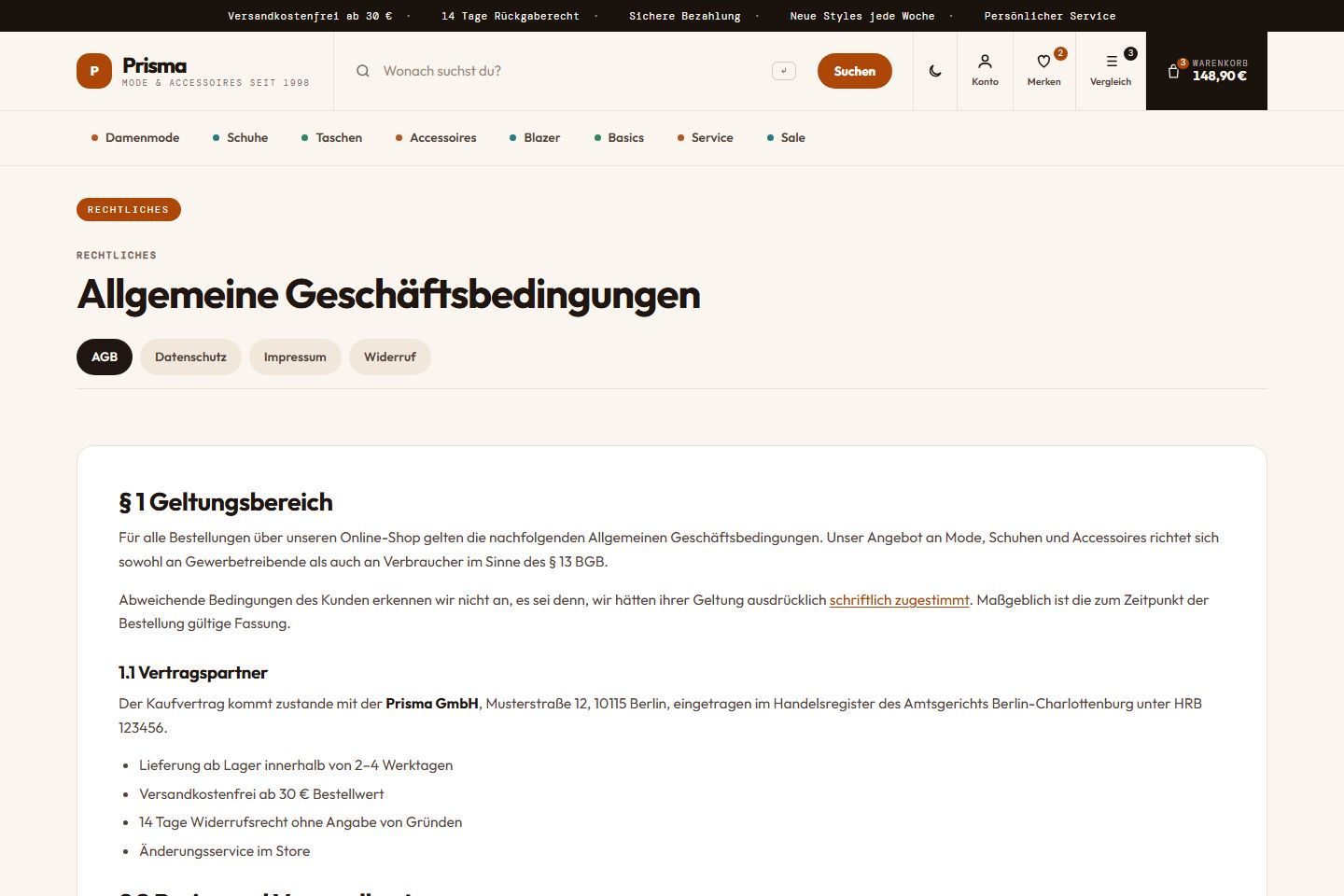
Task: Open the Warenkorb shopping bag
Action: (1207, 71)
